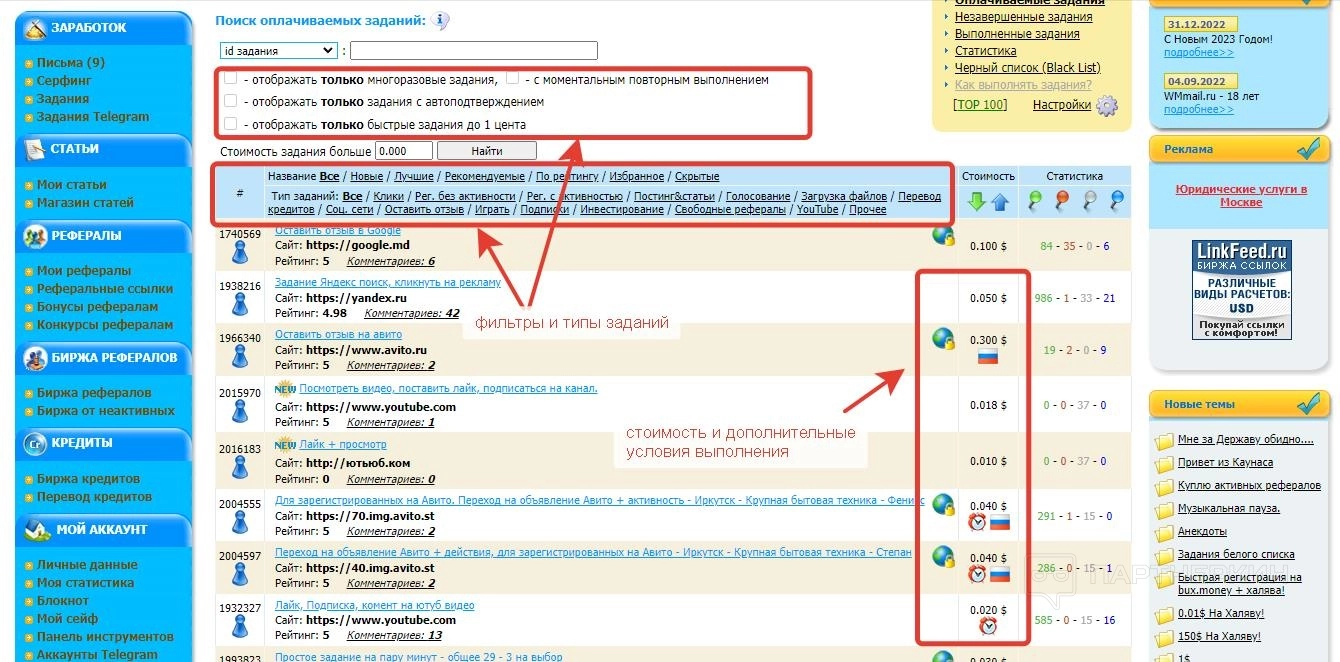Open the id задания search-type dropdown
The width and height of the screenshot is (1340, 662).
tap(279, 50)
